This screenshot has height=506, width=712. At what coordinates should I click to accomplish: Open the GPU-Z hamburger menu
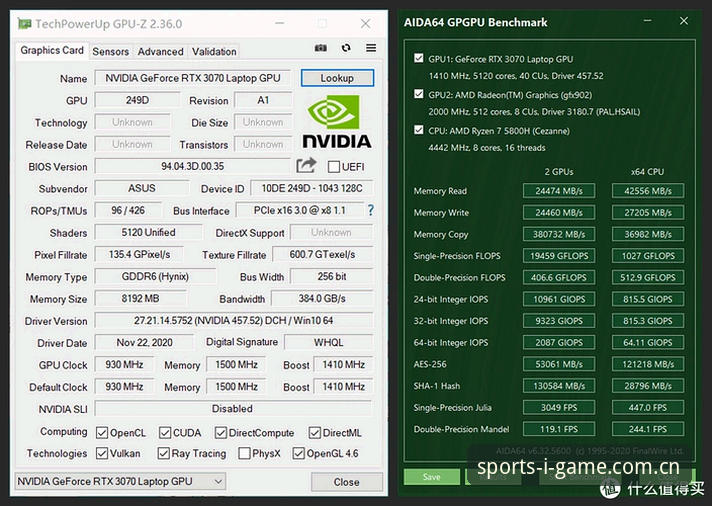[x=371, y=48]
